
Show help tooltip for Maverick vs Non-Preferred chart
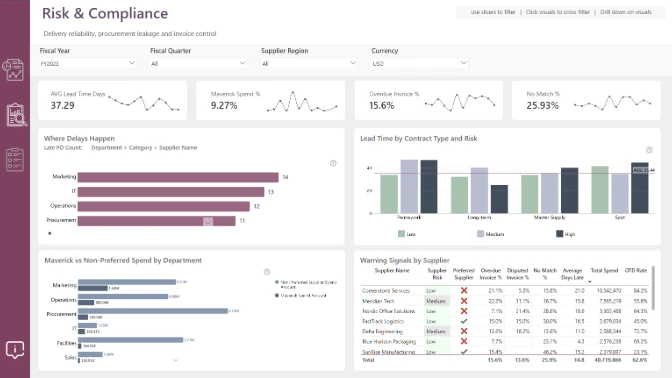coord(267,272)
